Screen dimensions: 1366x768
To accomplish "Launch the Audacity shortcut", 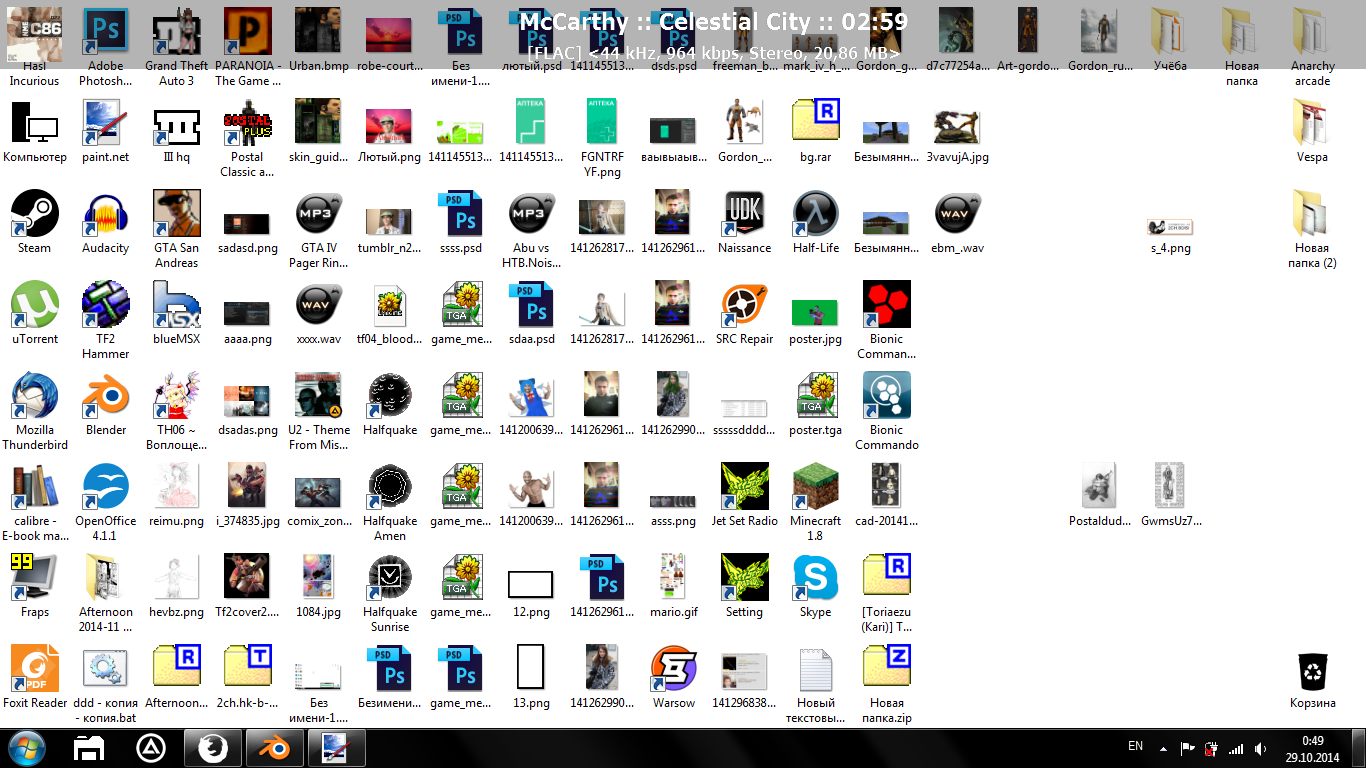I will [105, 215].
